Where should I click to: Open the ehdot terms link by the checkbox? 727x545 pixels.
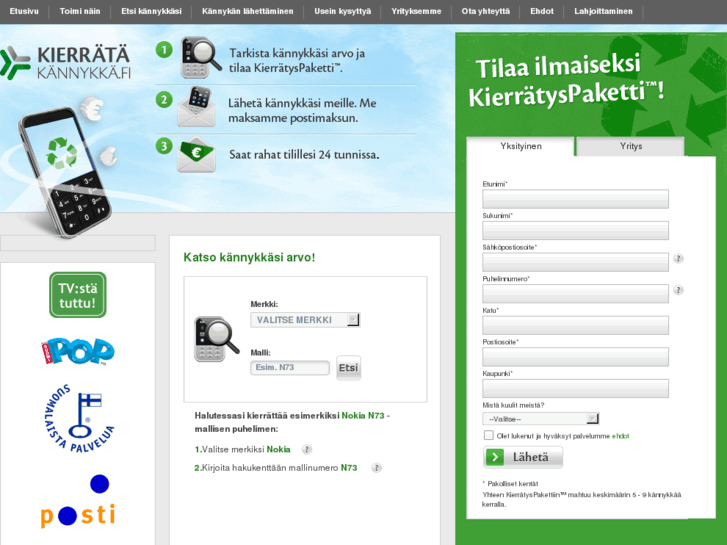[x=620, y=436]
